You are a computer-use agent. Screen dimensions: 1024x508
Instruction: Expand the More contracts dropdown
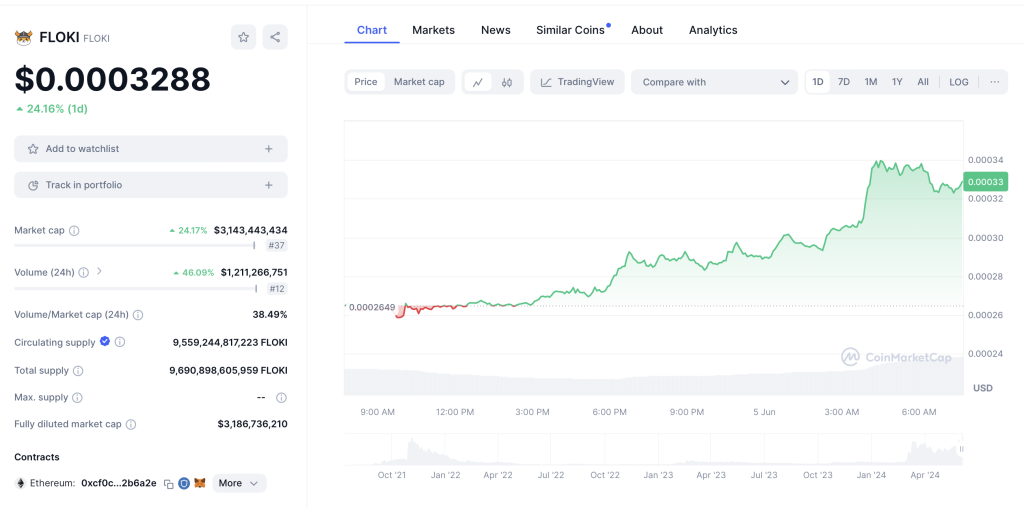(239, 483)
